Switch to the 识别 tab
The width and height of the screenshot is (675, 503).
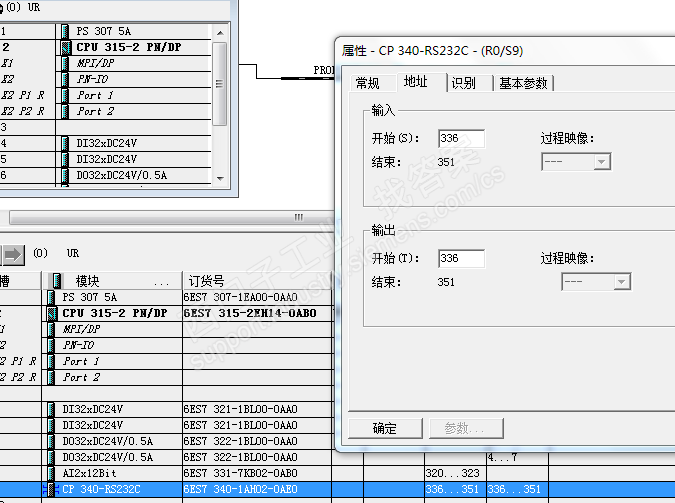click(x=464, y=83)
